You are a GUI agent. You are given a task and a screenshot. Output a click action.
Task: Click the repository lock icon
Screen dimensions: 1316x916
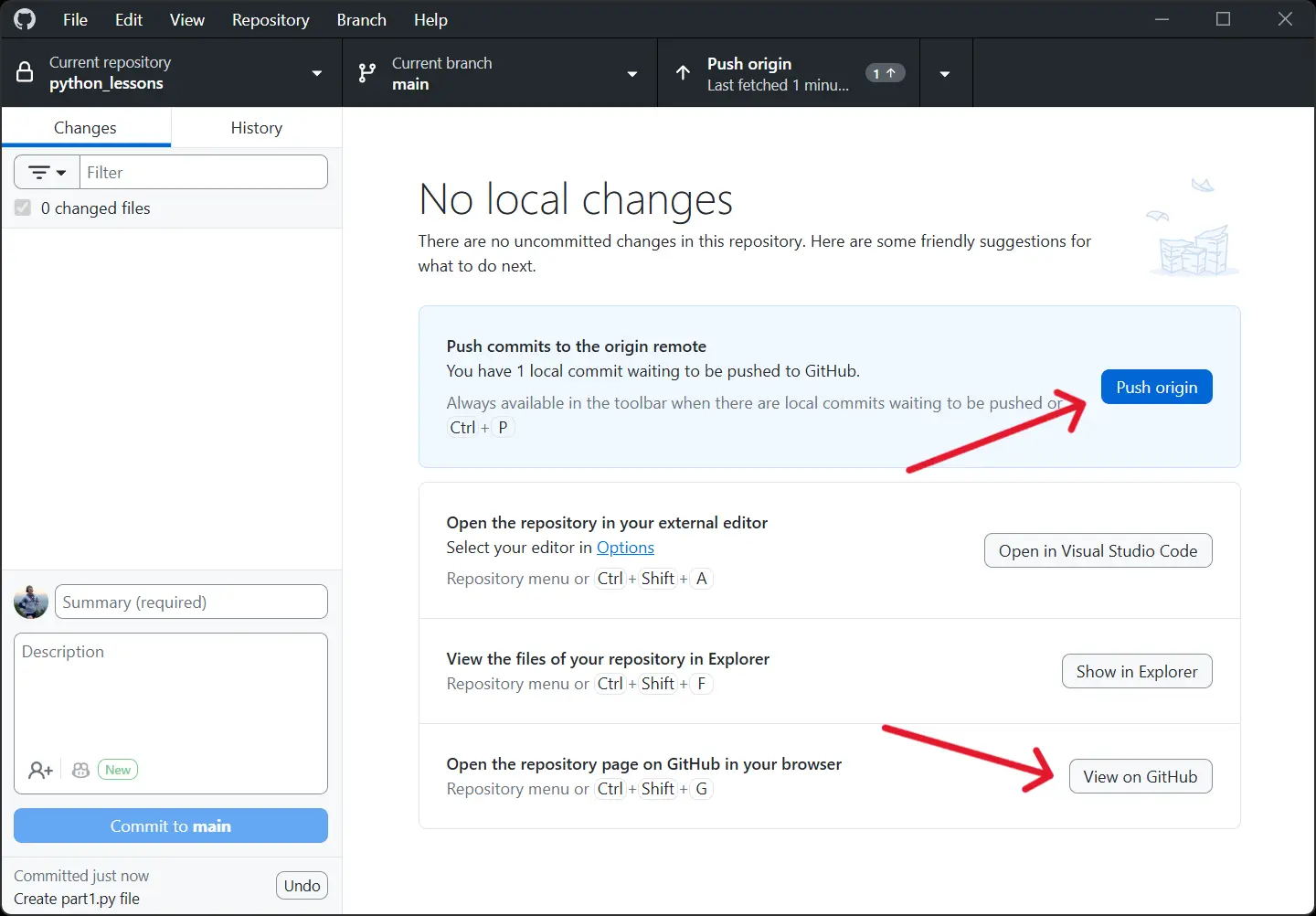tap(26, 72)
